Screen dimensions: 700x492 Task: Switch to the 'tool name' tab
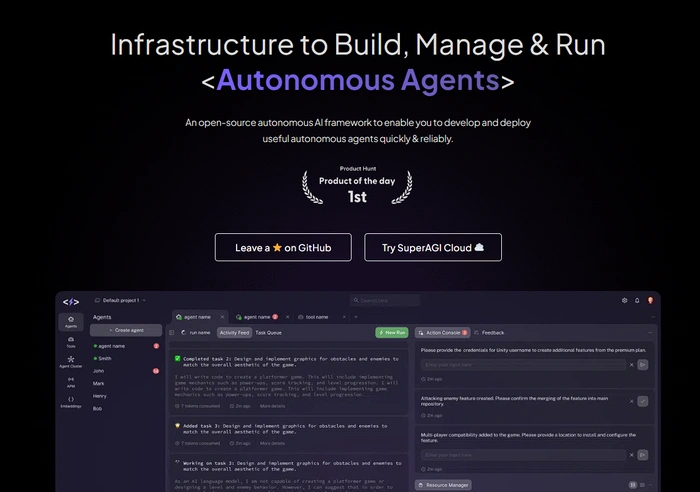[313, 317]
